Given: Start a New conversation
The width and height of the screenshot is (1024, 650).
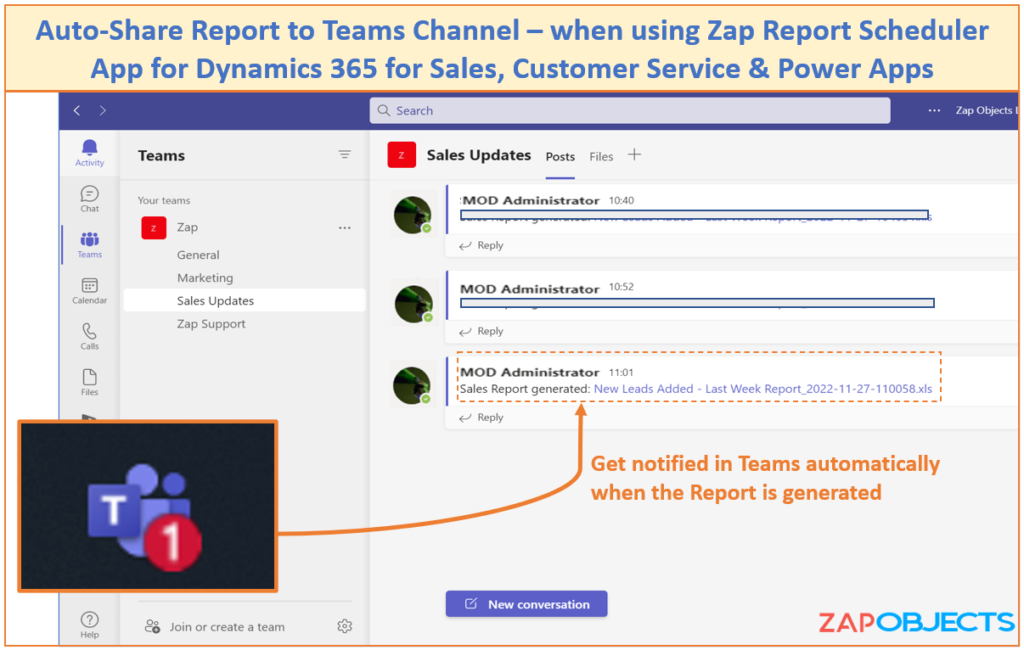Looking at the screenshot, I should pos(526,604).
